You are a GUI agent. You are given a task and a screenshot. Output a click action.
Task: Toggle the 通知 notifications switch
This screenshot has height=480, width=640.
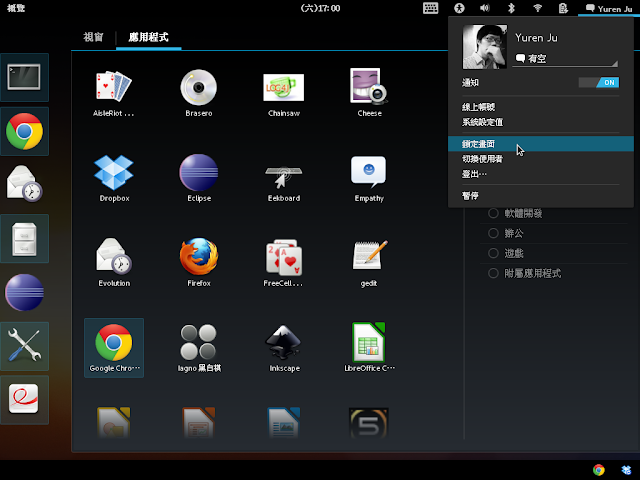599,82
